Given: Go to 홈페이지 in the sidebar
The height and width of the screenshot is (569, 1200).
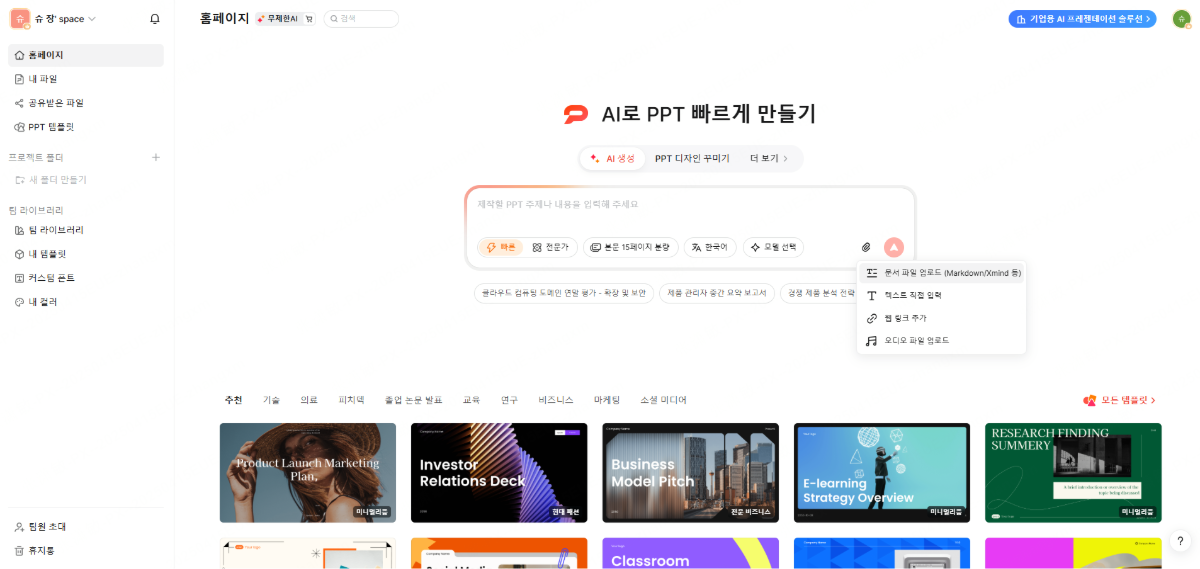Looking at the screenshot, I should (x=86, y=55).
